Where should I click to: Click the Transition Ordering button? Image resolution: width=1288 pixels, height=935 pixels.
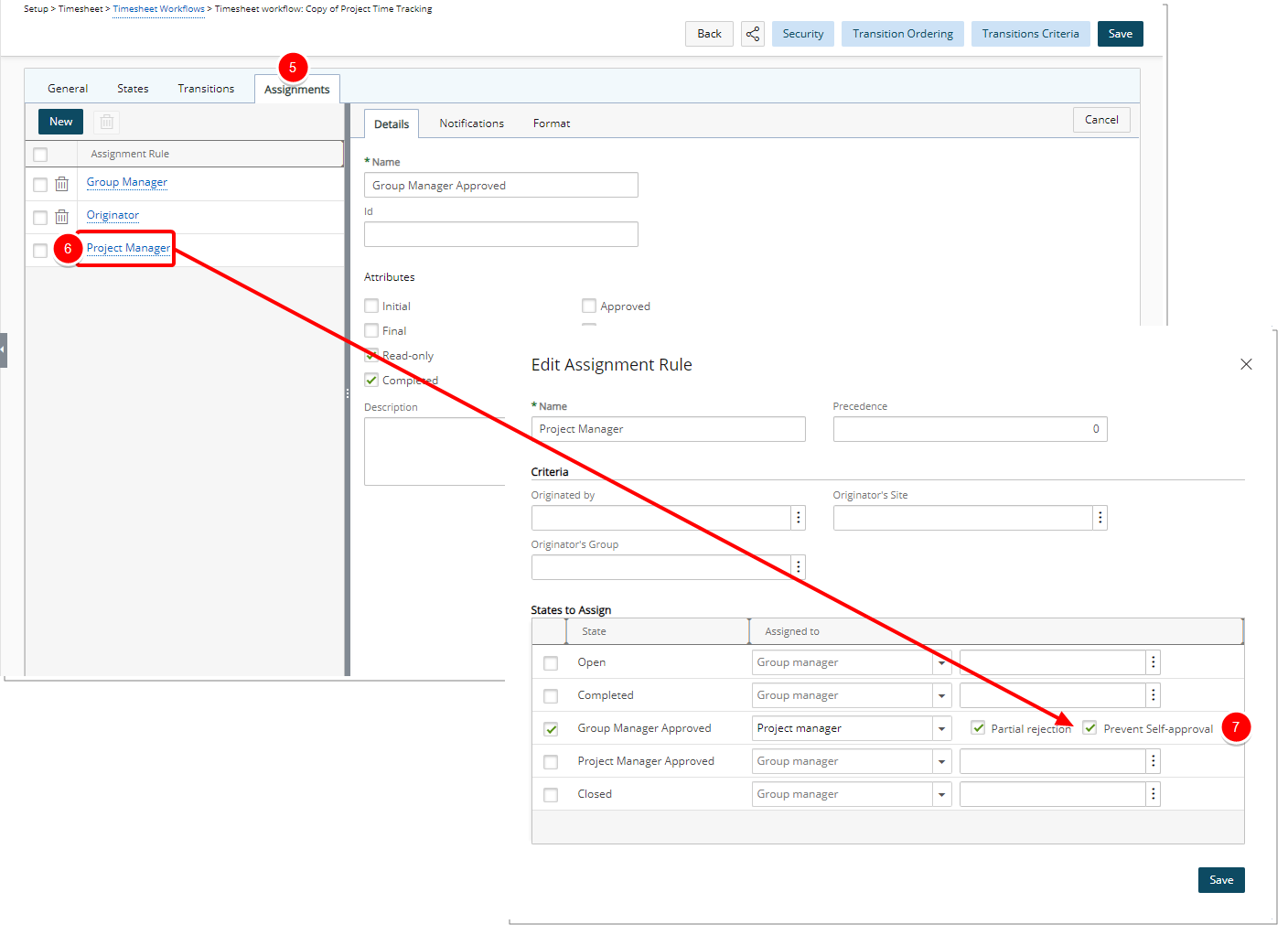coord(903,34)
